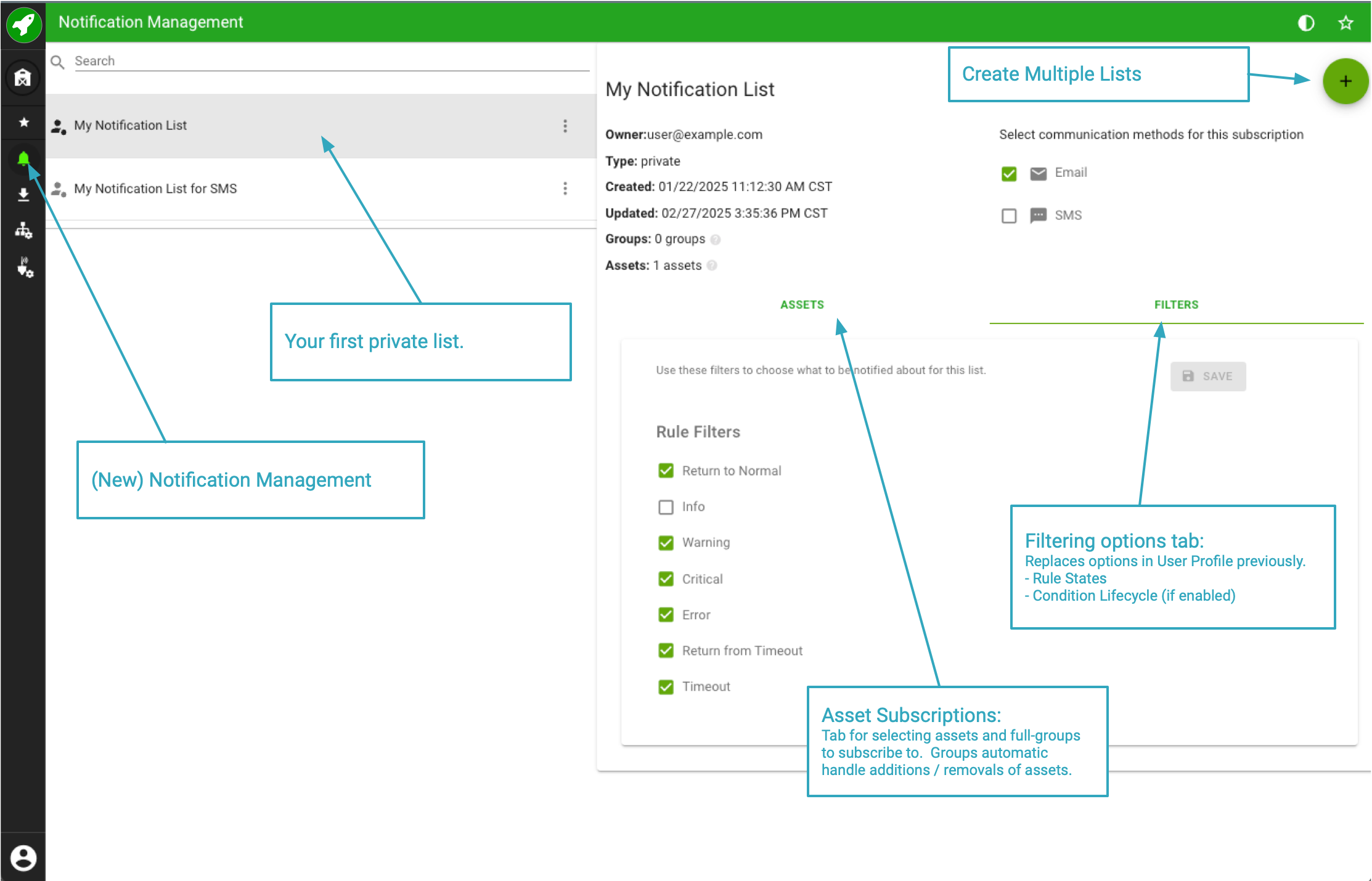
Task: Open options menu for My Notification List for SMS
Action: click(565, 189)
